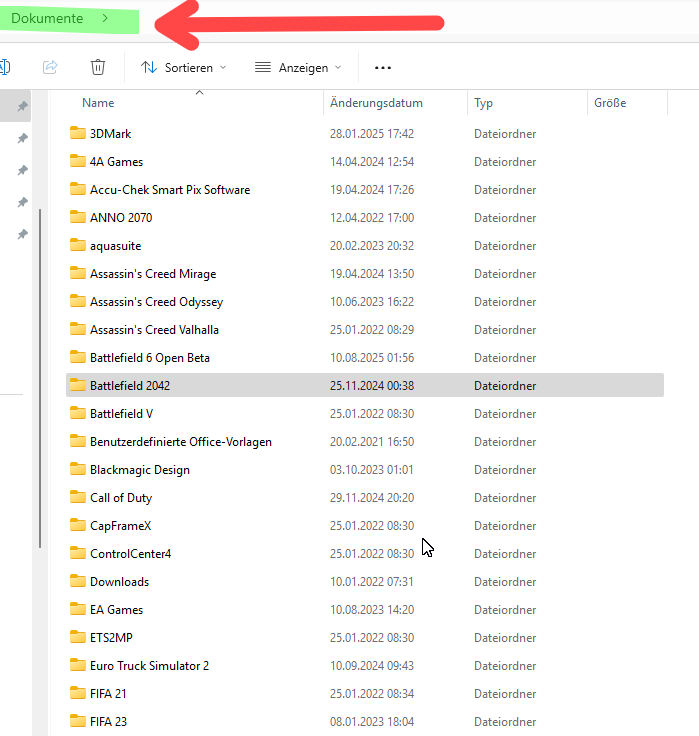
Task: Click the Battlefield V name text
Action: [x=122, y=414]
